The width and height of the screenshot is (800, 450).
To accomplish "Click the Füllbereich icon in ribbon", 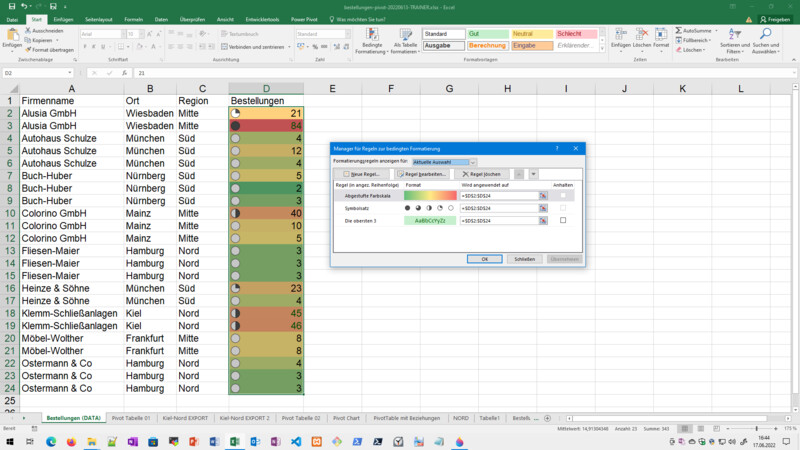I will (x=679, y=40).
